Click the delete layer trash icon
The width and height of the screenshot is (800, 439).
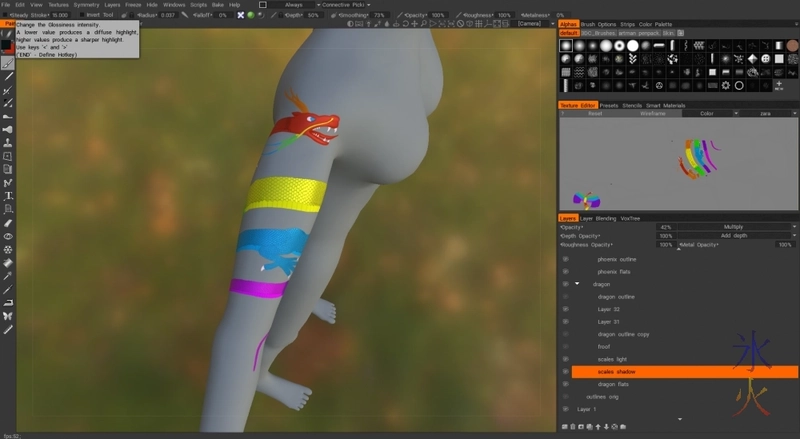[572, 427]
